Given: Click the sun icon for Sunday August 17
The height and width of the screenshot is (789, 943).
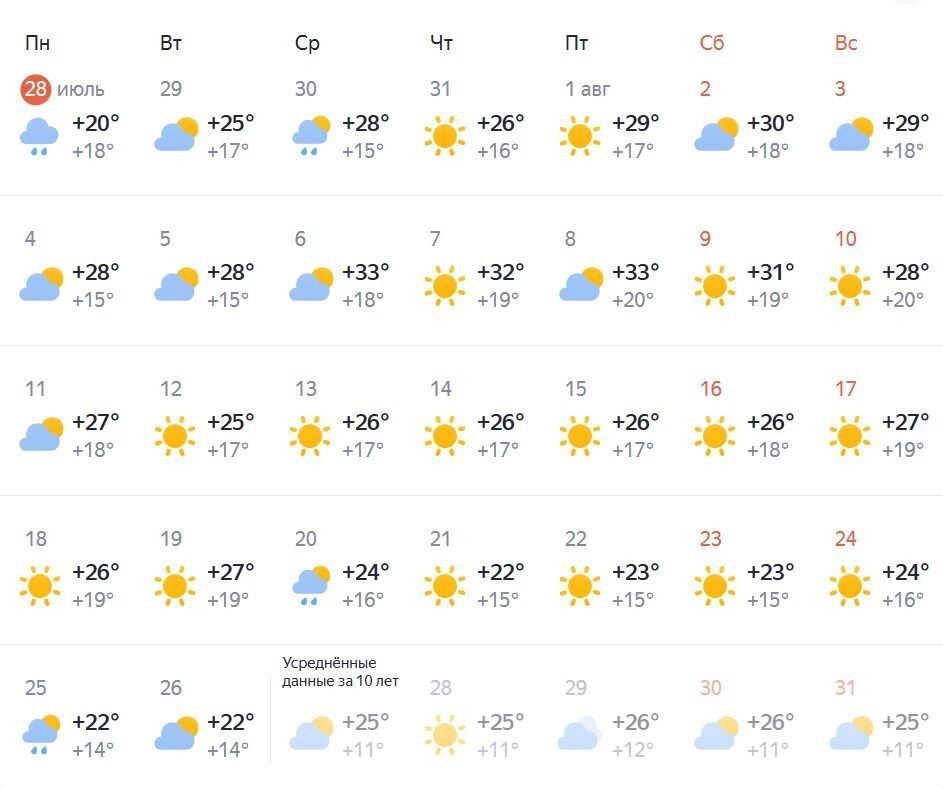Looking at the screenshot, I should tap(849, 436).
